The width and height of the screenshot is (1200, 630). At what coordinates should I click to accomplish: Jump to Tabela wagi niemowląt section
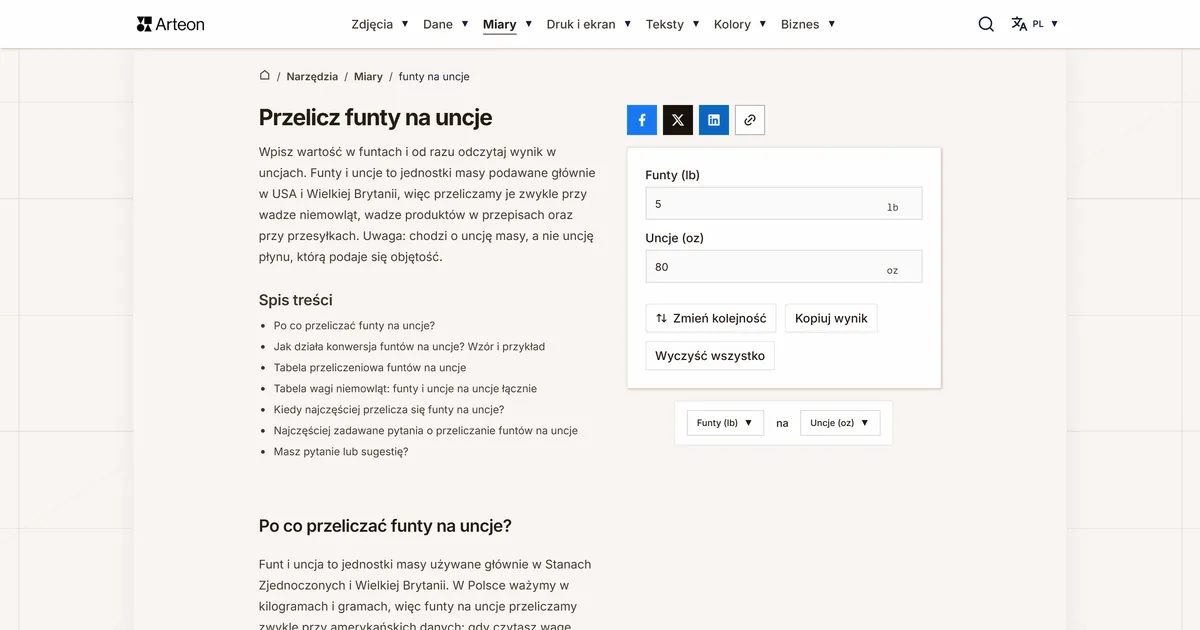click(x=405, y=388)
